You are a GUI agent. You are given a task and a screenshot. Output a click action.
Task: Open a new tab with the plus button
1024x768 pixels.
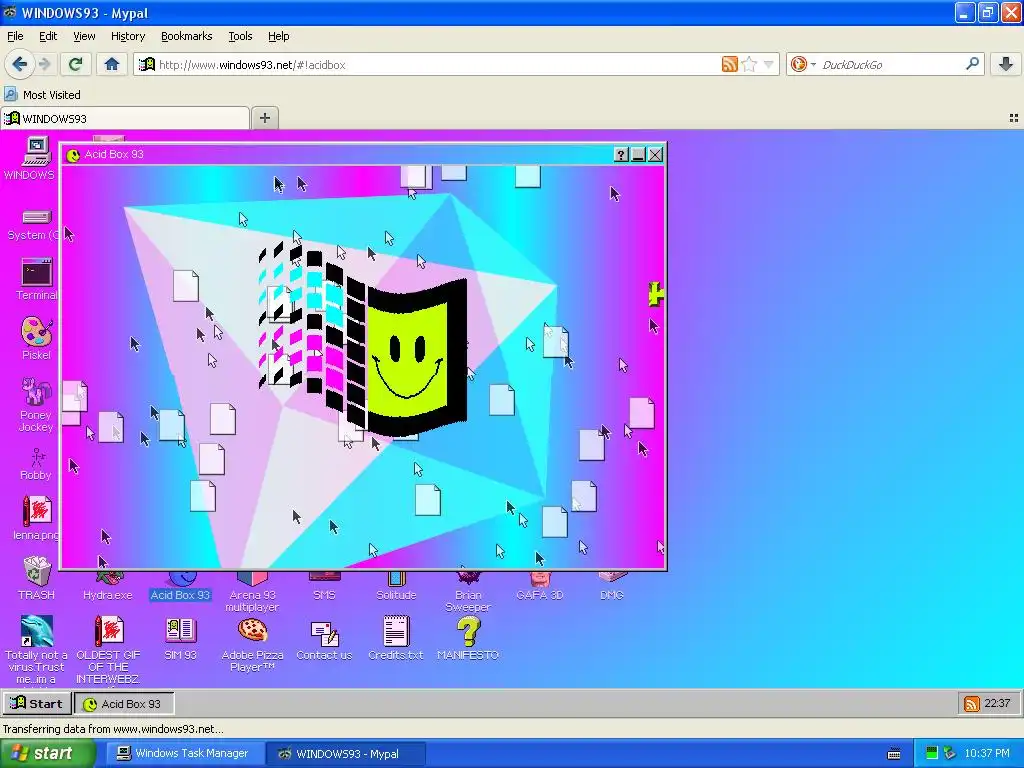click(264, 118)
